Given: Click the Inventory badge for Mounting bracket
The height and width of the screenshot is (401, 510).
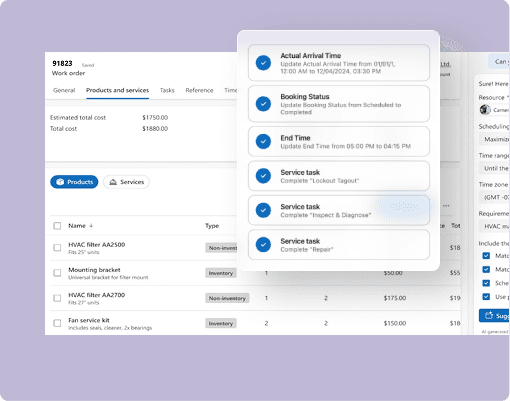Looking at the screenshot, I should 221,273.
